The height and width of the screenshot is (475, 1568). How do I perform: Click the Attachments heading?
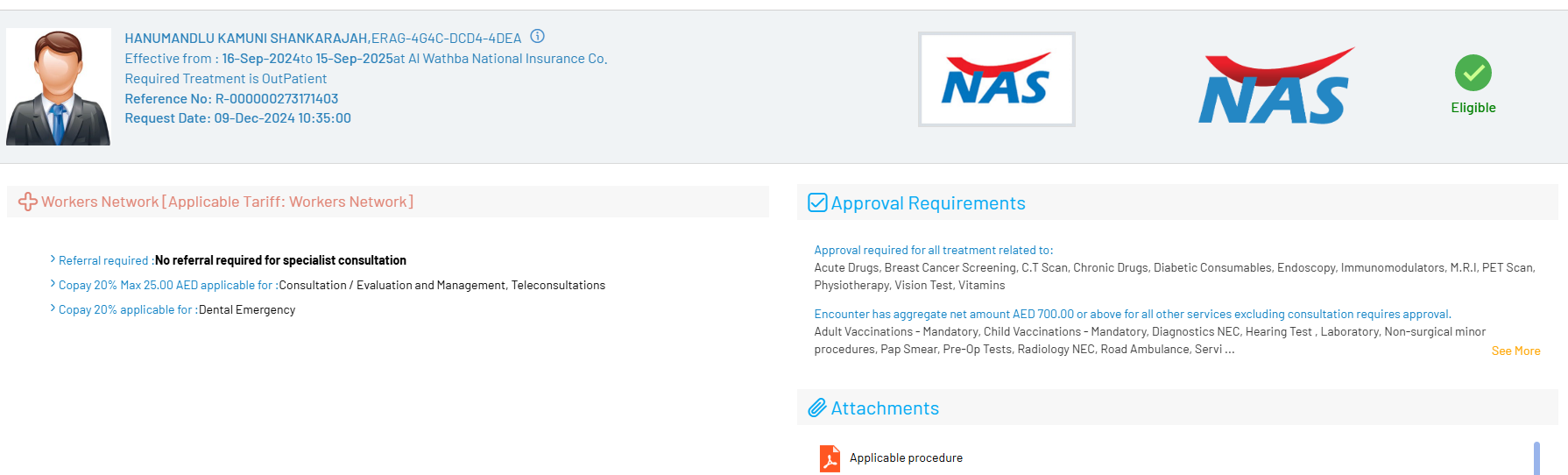885,408
